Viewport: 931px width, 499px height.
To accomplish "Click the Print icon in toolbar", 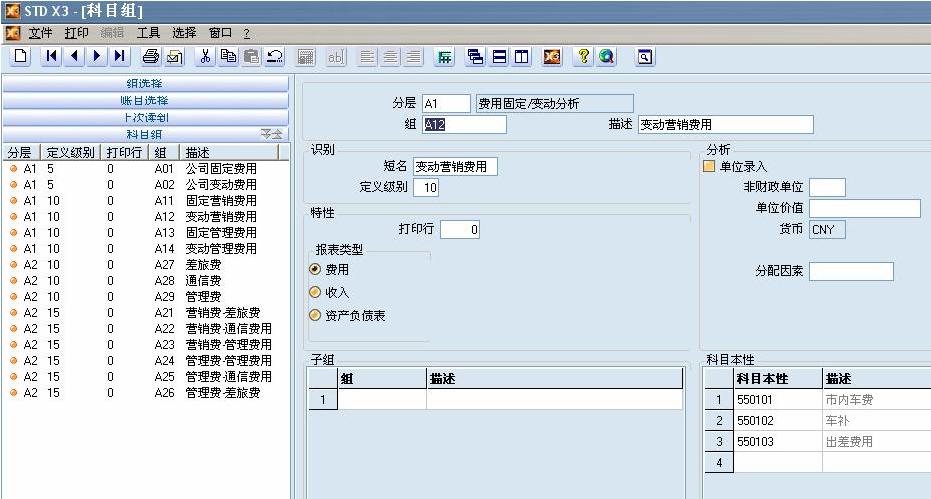I will (150, 57).
